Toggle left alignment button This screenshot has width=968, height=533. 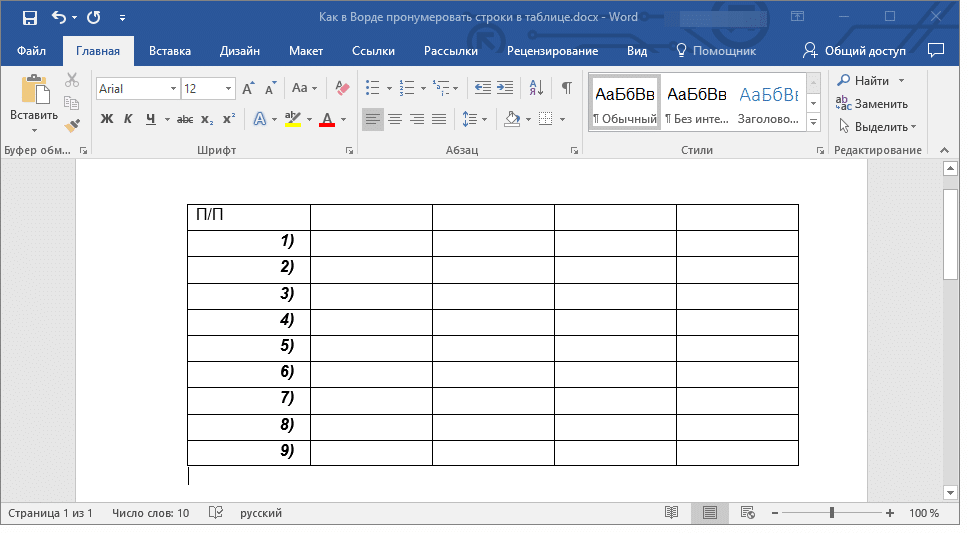pos(372,119)
